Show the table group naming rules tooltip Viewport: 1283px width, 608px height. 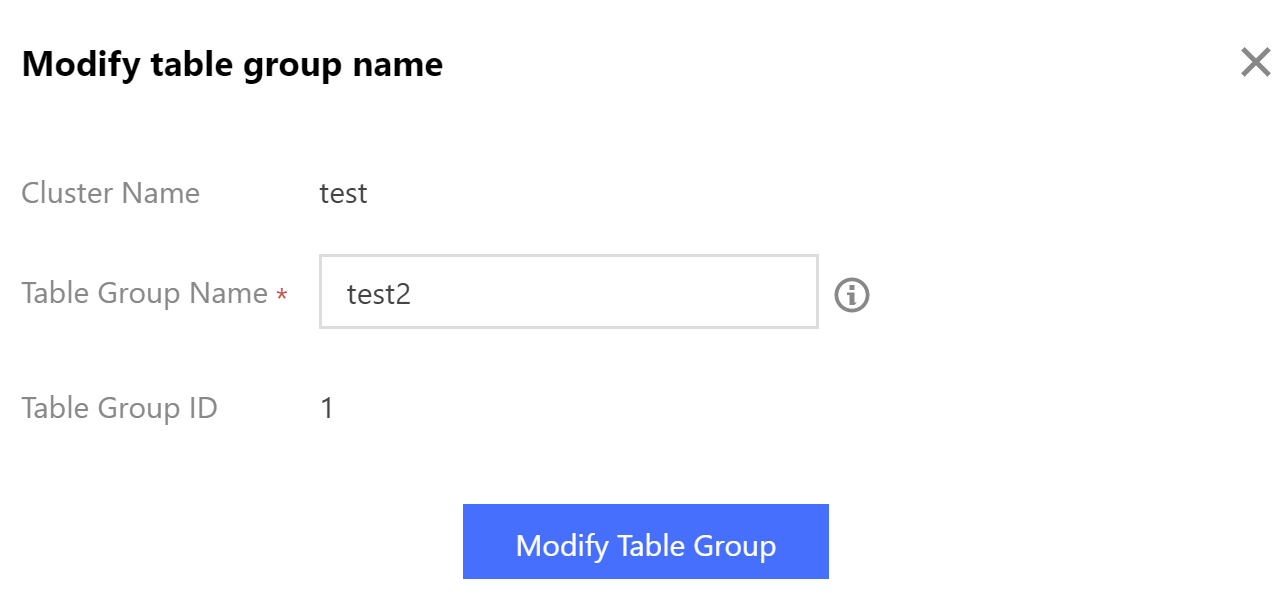tap(852, 295)
